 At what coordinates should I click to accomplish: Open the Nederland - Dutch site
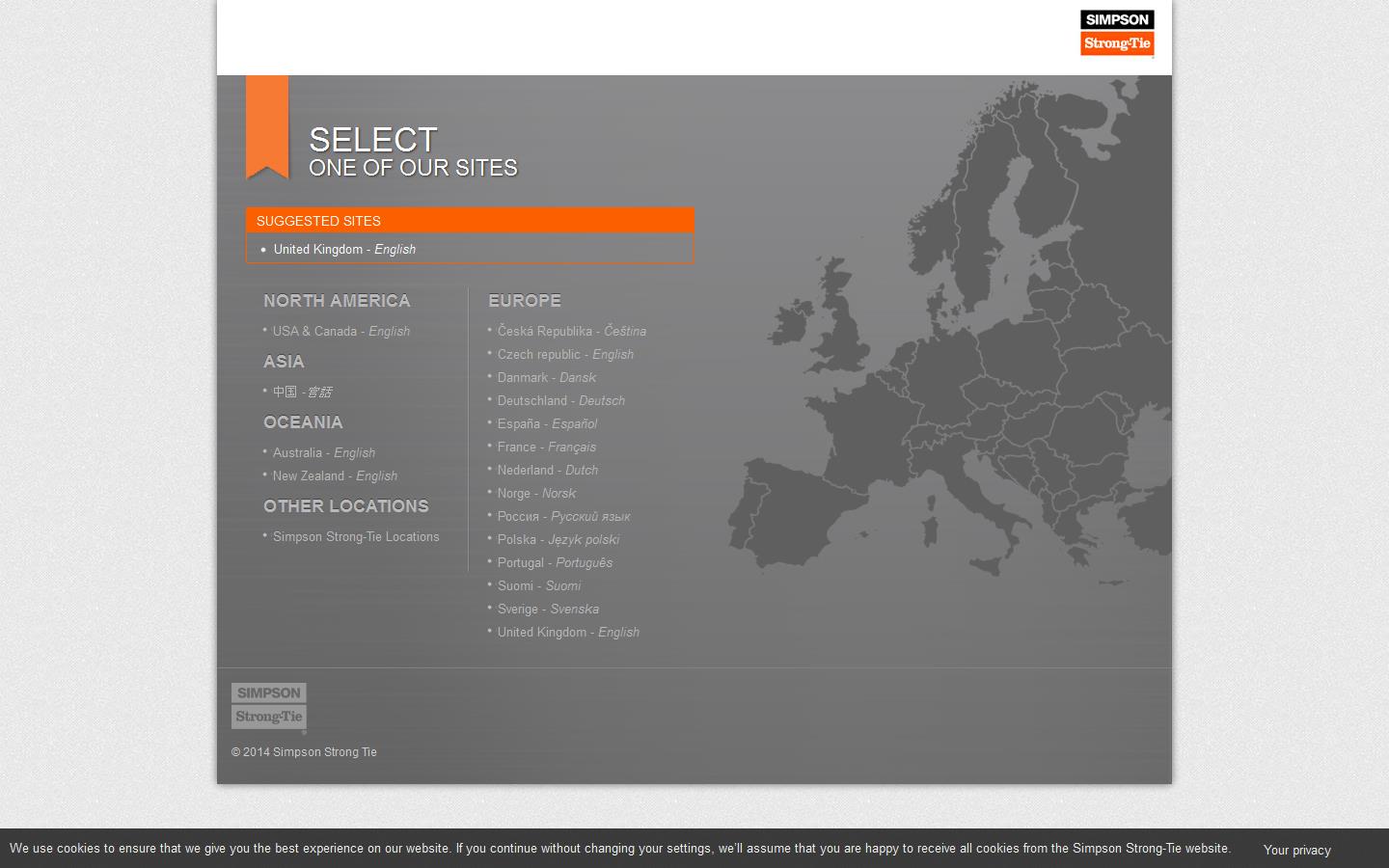click(547, 471)
